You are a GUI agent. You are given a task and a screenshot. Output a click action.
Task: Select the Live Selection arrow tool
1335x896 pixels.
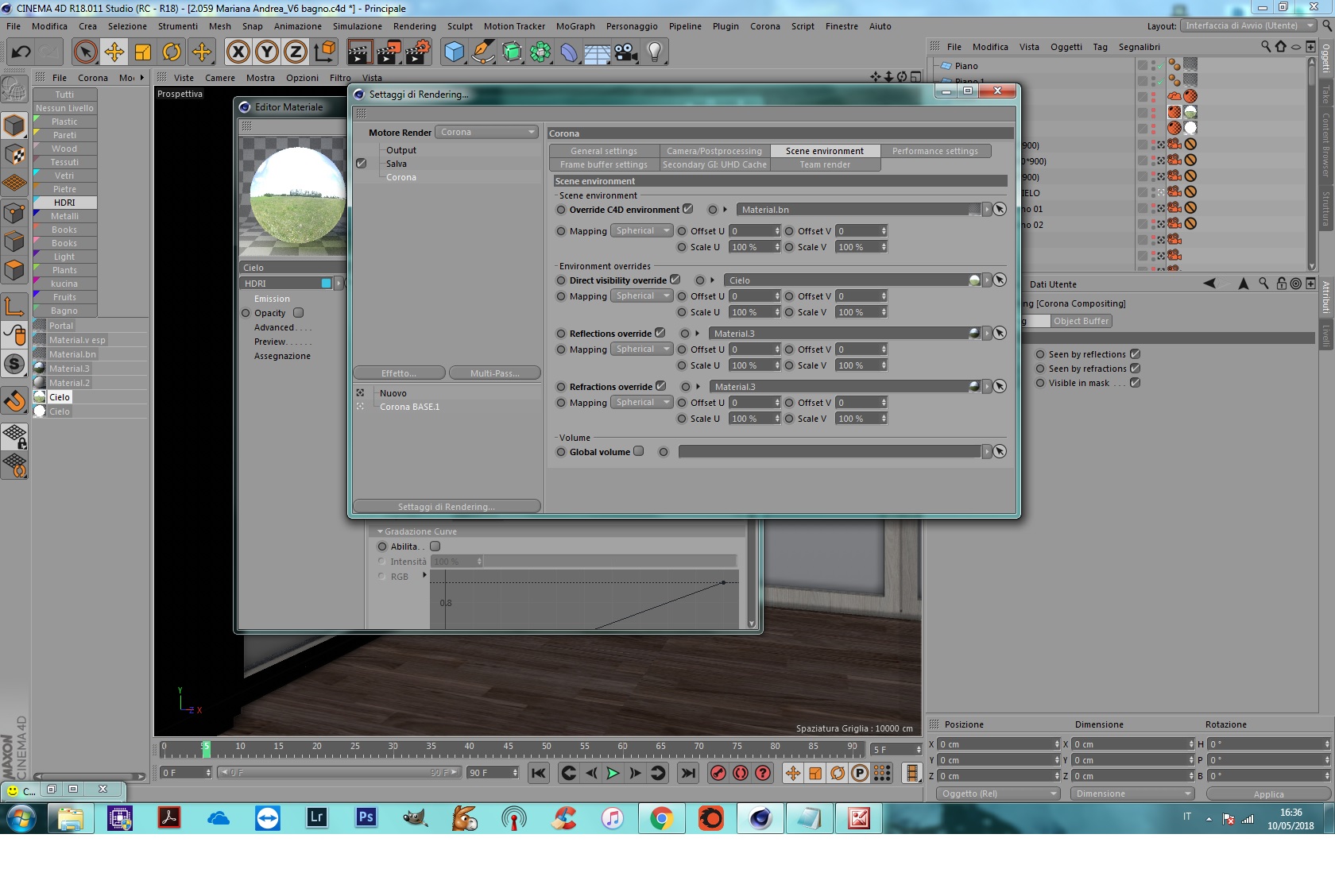pos(85,52)
